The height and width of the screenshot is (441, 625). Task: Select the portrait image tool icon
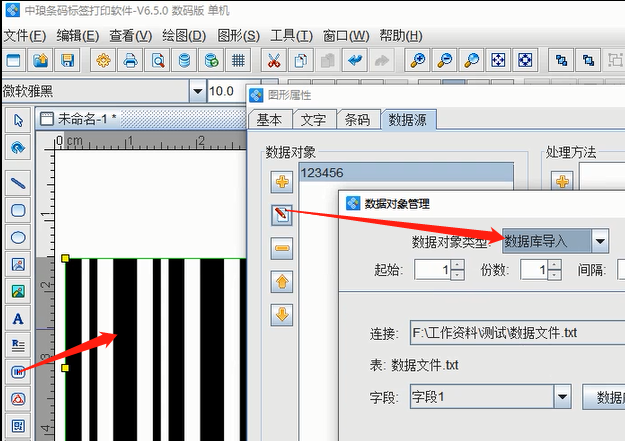tap(18, 264)
